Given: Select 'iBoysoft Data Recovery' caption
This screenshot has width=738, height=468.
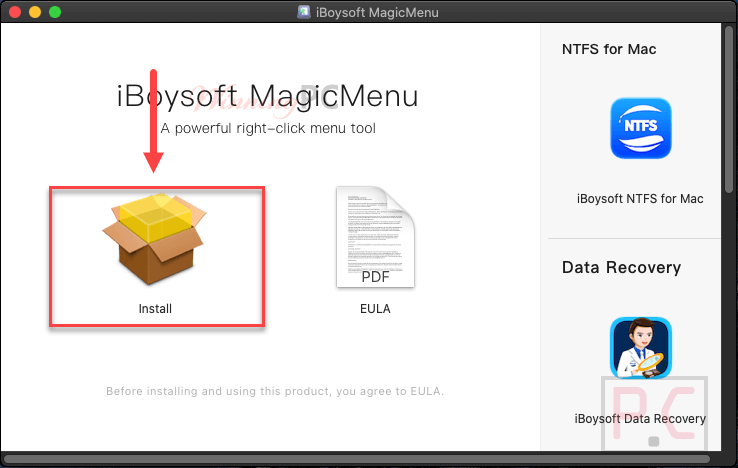Looking at the screenshot, I should pyautogui.click(x=640, y=419).
